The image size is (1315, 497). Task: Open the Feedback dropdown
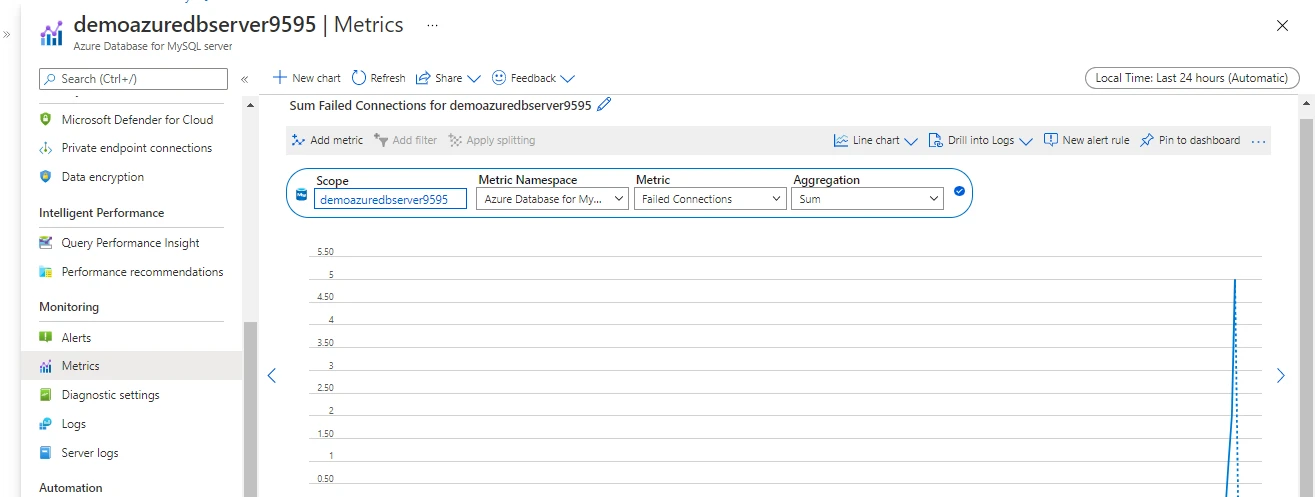(533, 78)
